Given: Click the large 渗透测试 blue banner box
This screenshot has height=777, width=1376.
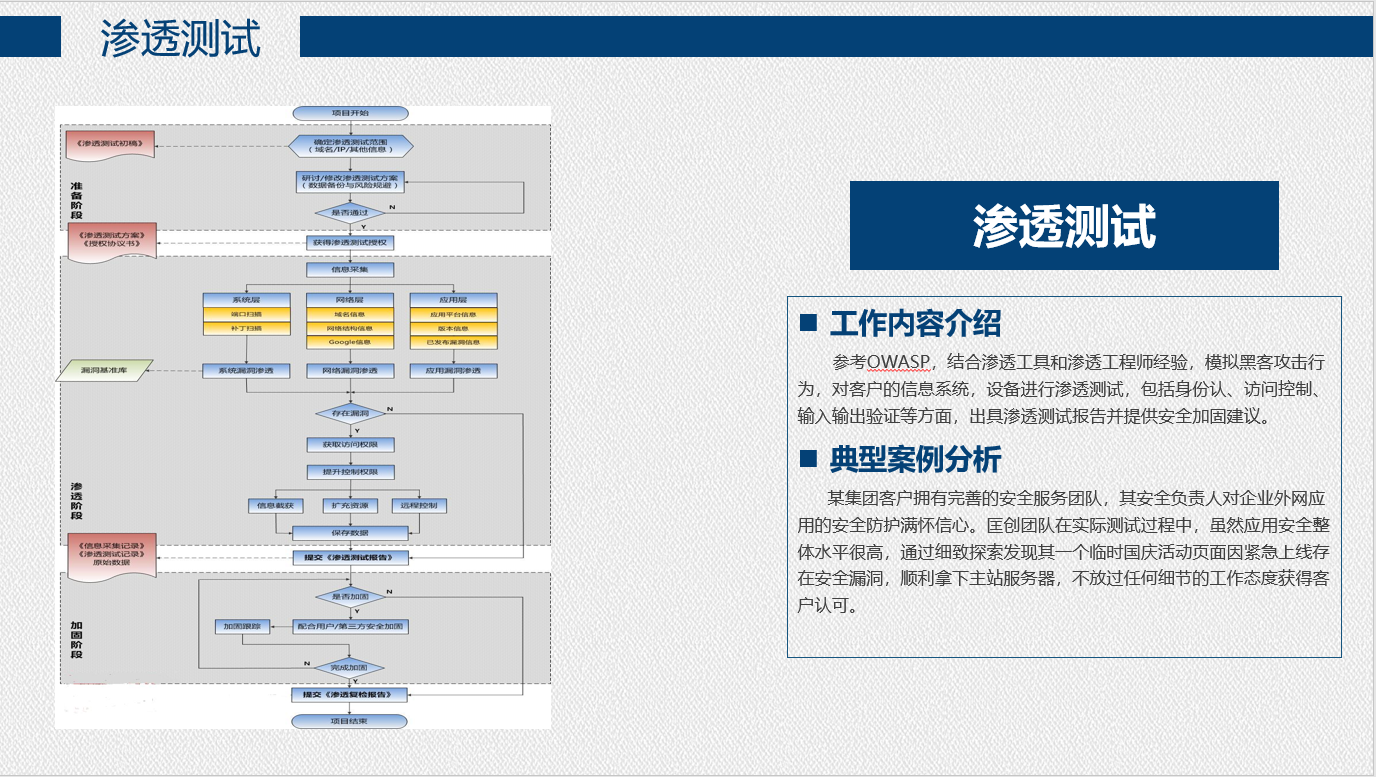Looking at the screenshot, I should [x=1064, y=226].
